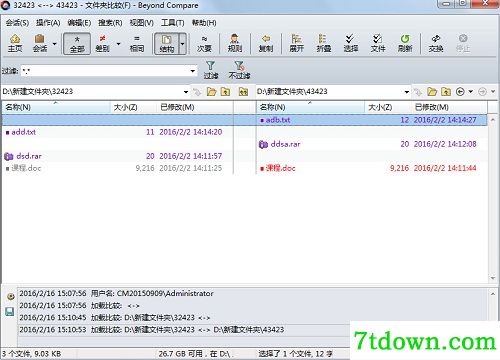Expand the 过滤 filter combo box arrow
The height and width of the screenshot is (360, 500).
(192, 71)
